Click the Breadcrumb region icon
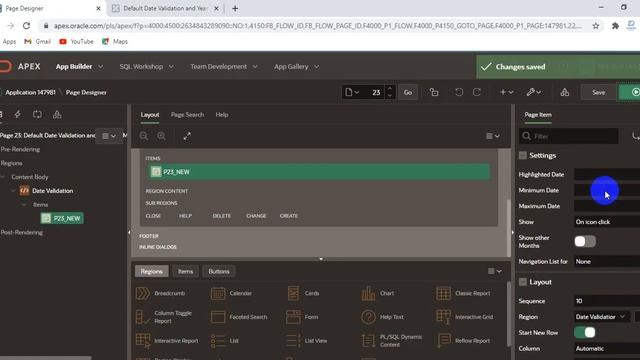This screenshot has height=360, width=640. pyautogui.click(x=143, y=293)
